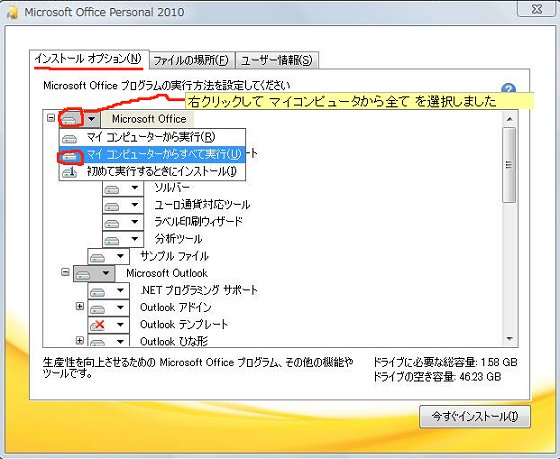Click the scrollbar up arrow

point(509,119)
